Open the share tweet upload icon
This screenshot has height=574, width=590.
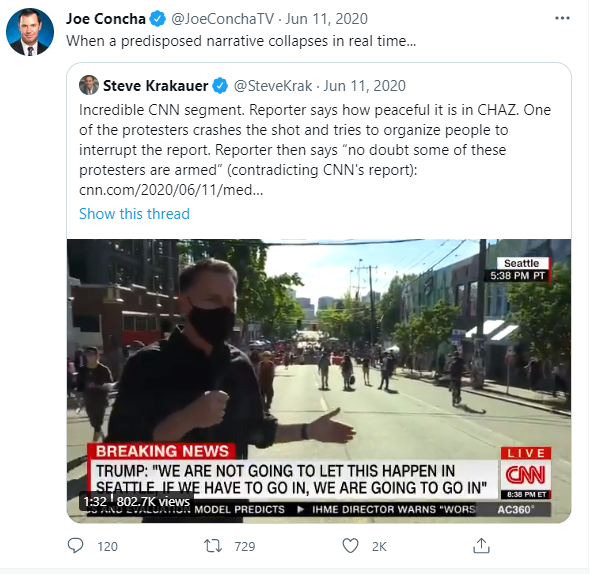[x=481, y=545]
